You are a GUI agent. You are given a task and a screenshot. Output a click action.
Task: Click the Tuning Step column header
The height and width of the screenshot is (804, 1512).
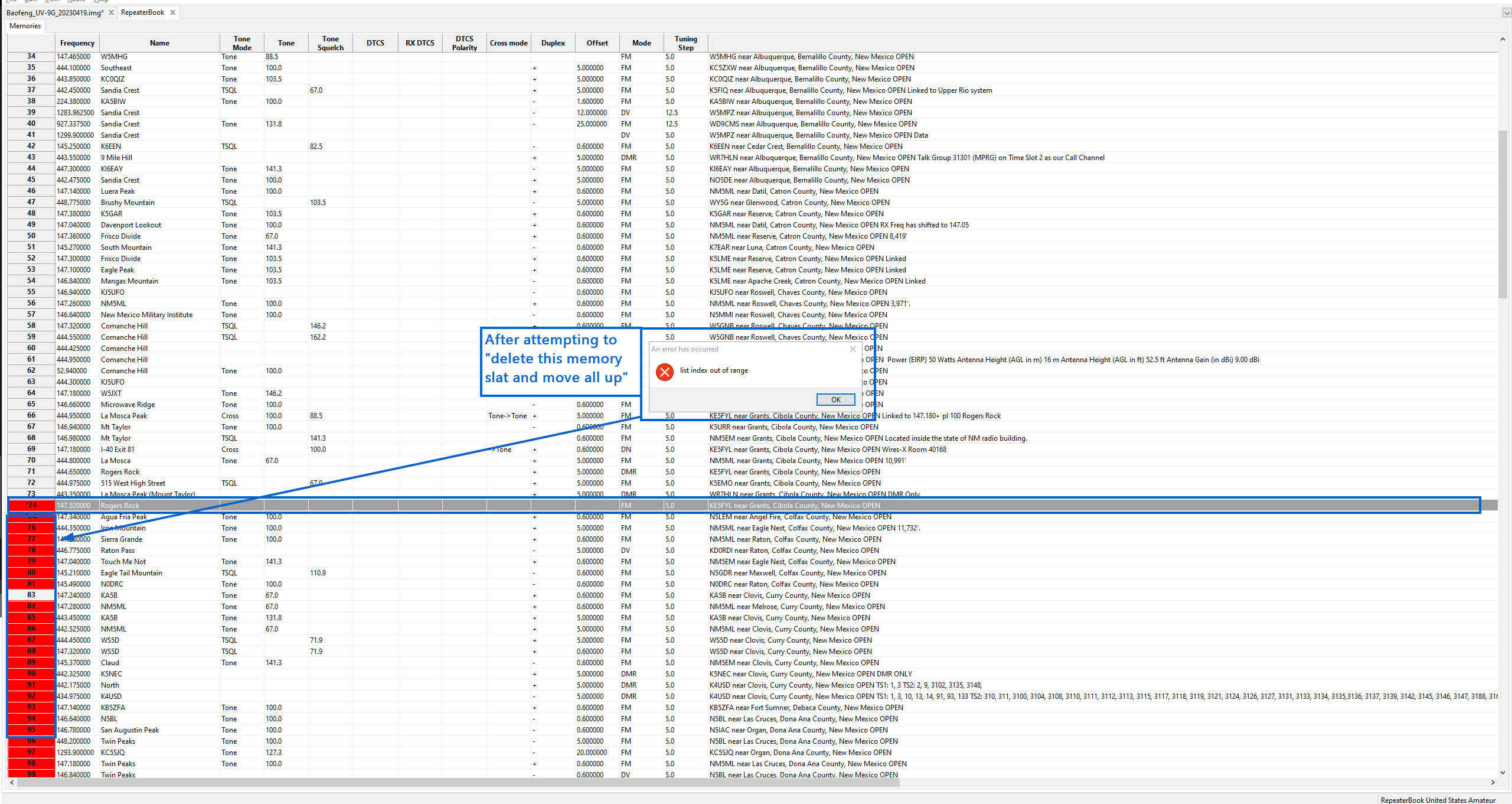coord(686,43)
